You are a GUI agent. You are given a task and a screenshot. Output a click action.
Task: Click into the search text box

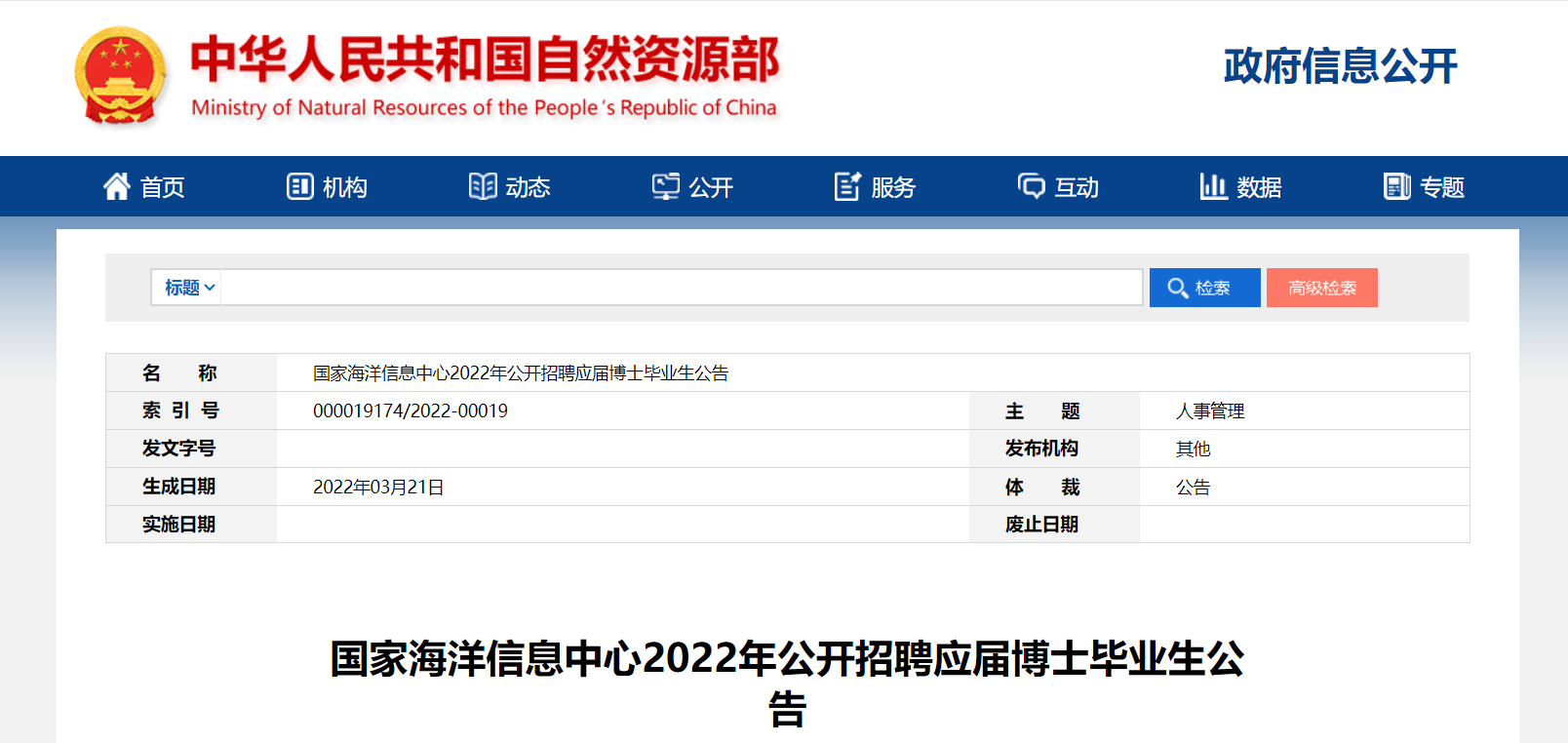tap(682, 288)
